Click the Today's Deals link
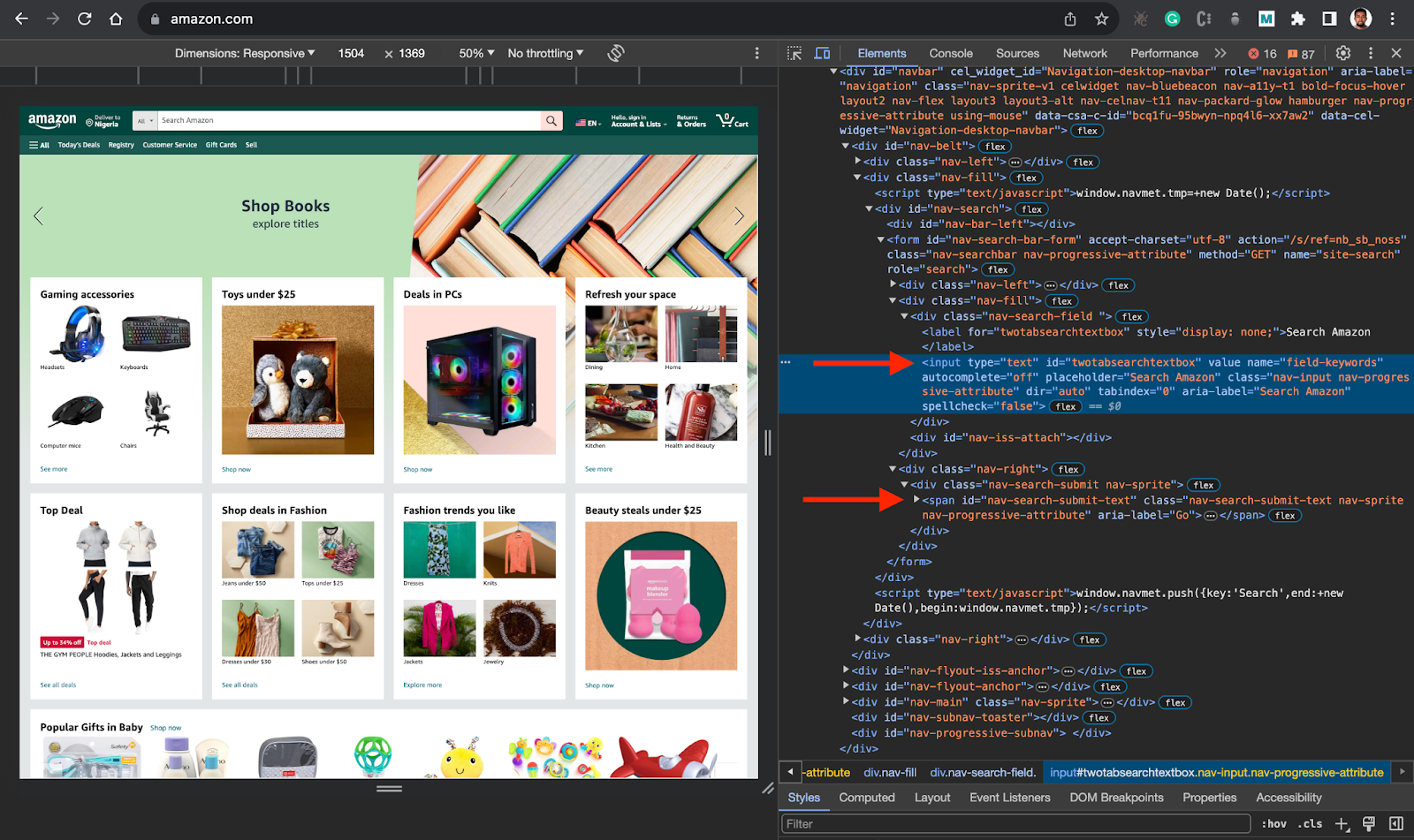This screenshot has width=1414, height=840. [79, 145]
